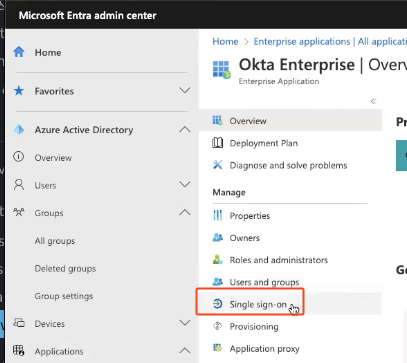Click Microsoft Entra admin center title

point(87,15)
